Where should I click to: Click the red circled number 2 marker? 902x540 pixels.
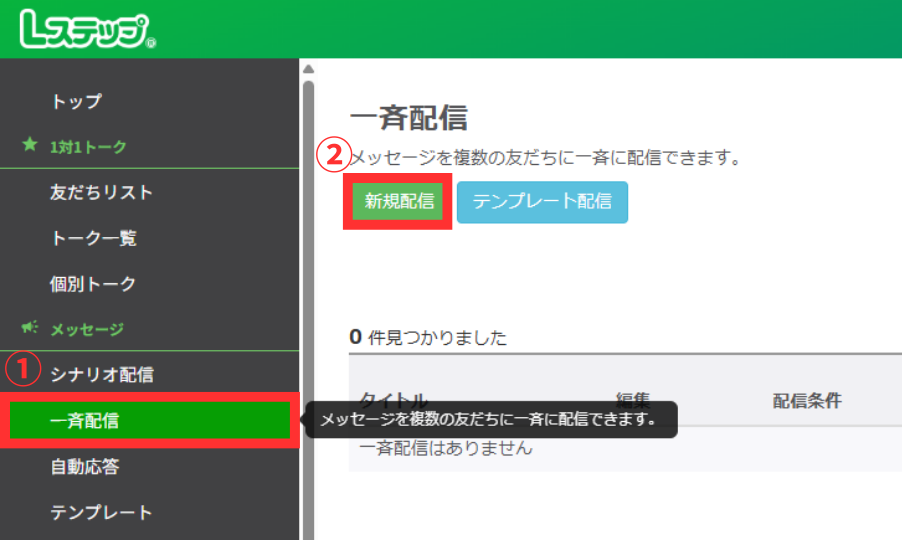click(333, 155)
